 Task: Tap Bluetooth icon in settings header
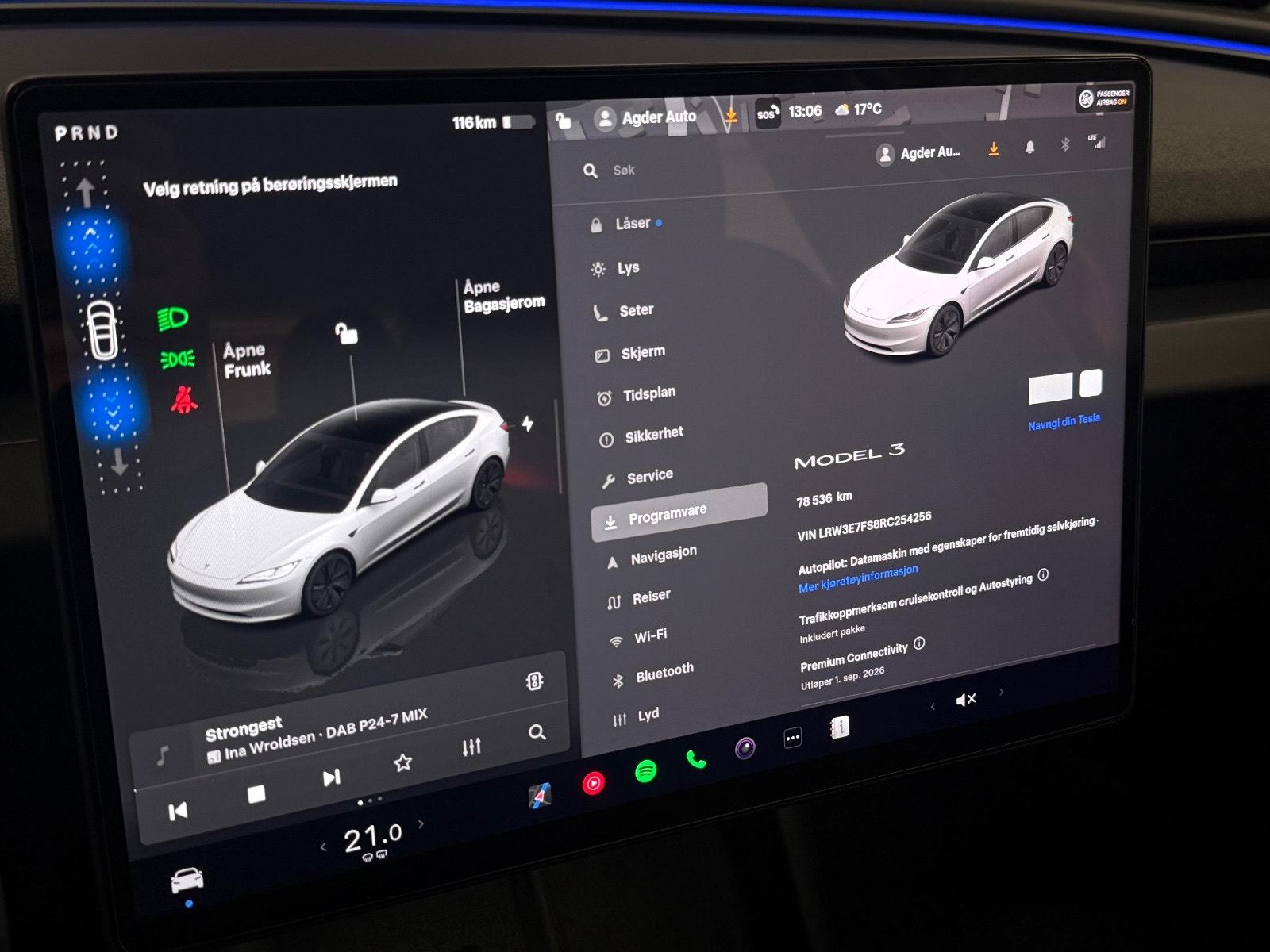tap(1065, 144)
